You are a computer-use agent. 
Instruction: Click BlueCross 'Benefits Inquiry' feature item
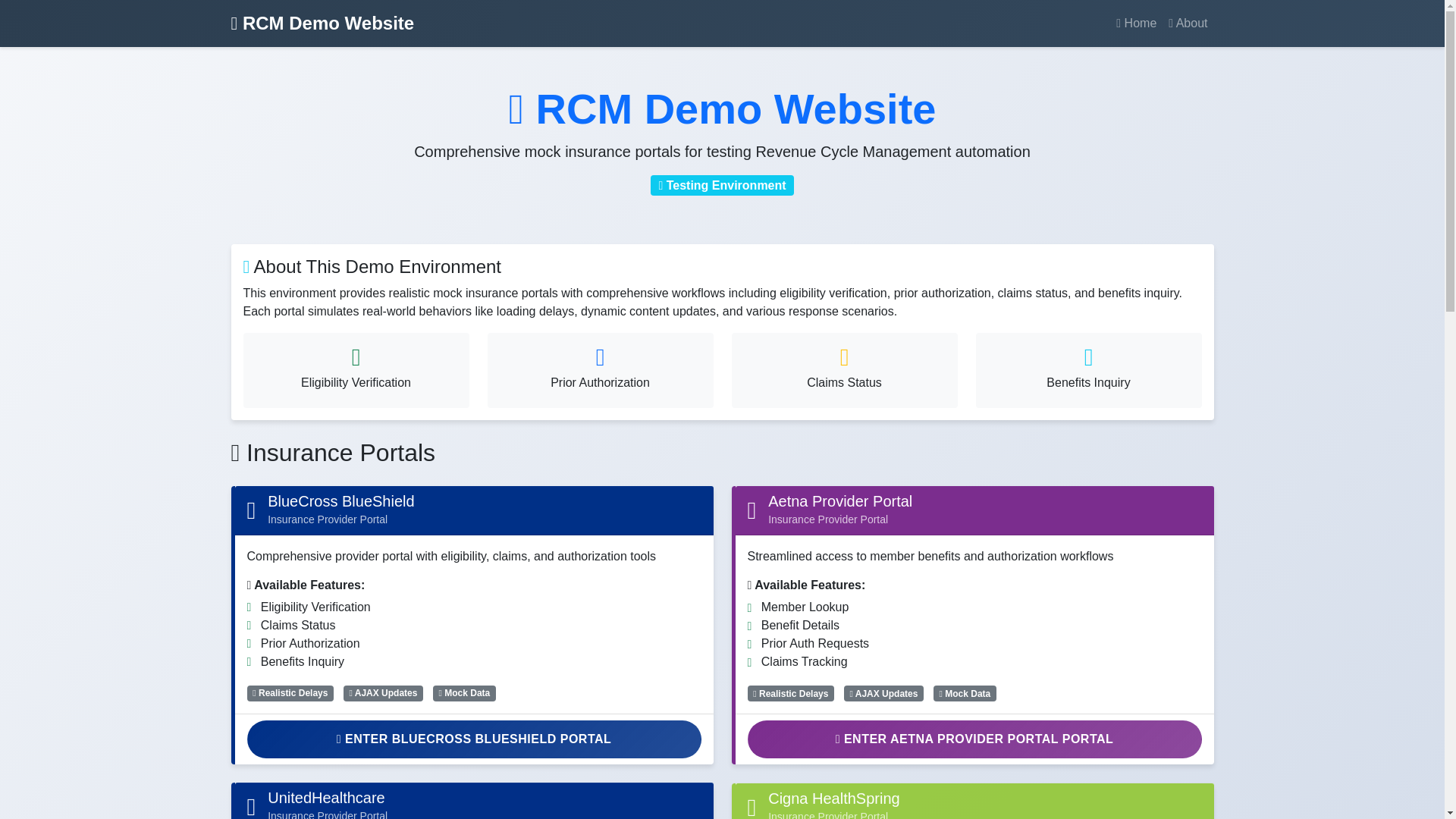[303, 662]
